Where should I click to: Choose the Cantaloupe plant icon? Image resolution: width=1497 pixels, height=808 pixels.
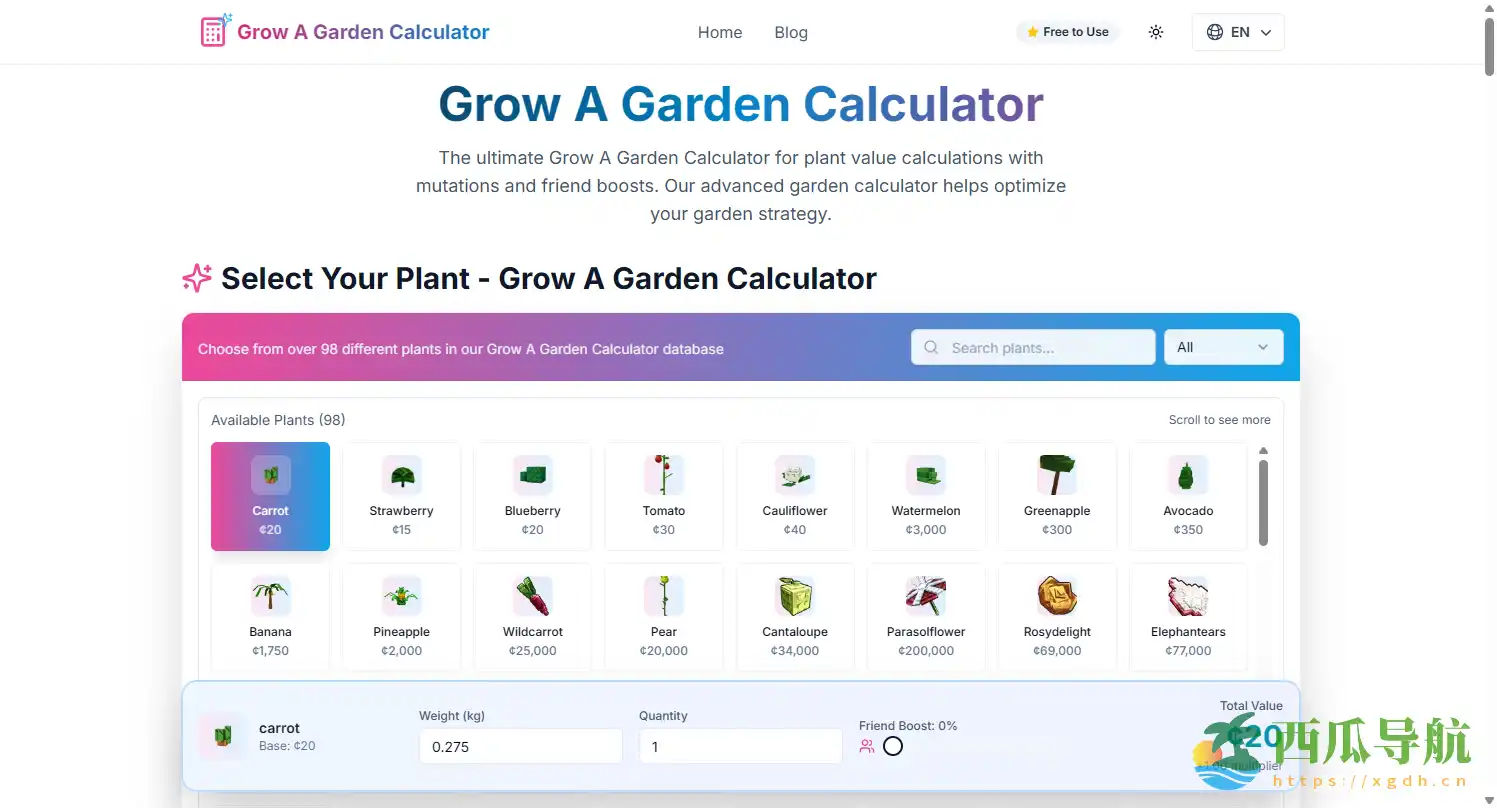[795, 597]
